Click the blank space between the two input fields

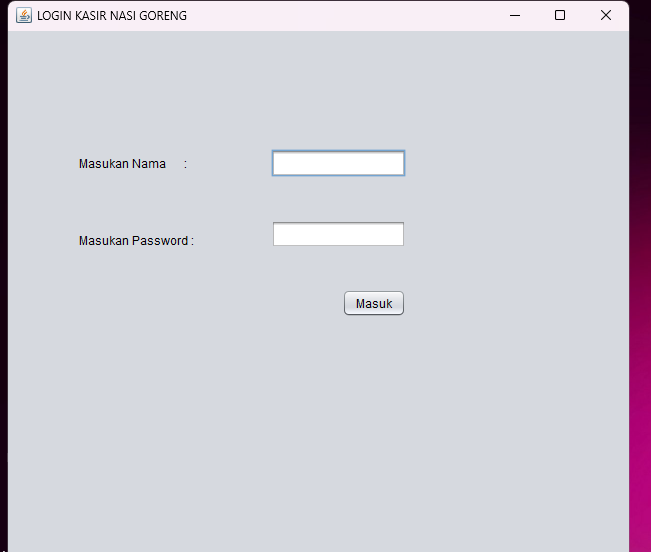338,199
